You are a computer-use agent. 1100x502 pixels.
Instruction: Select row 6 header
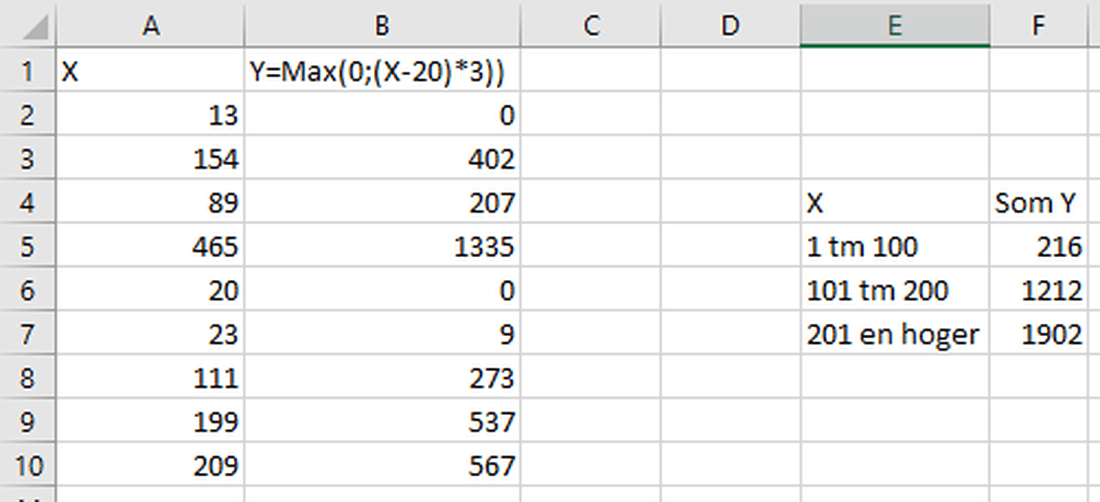coord(27,290)
